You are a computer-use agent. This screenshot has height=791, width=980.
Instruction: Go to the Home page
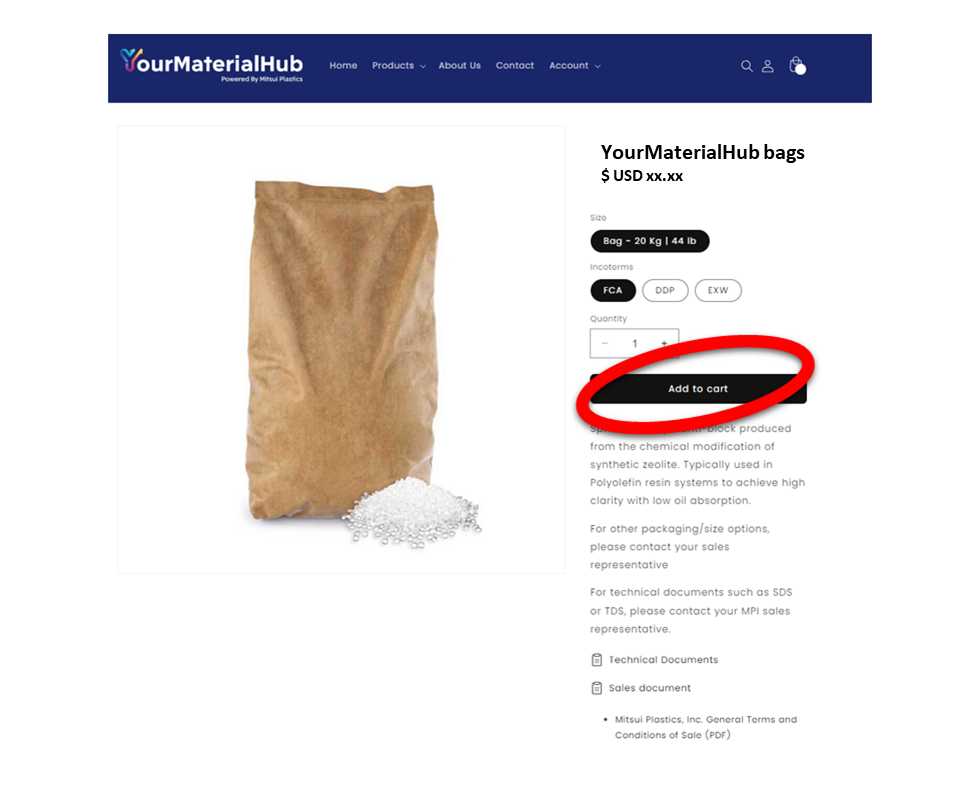343,66
